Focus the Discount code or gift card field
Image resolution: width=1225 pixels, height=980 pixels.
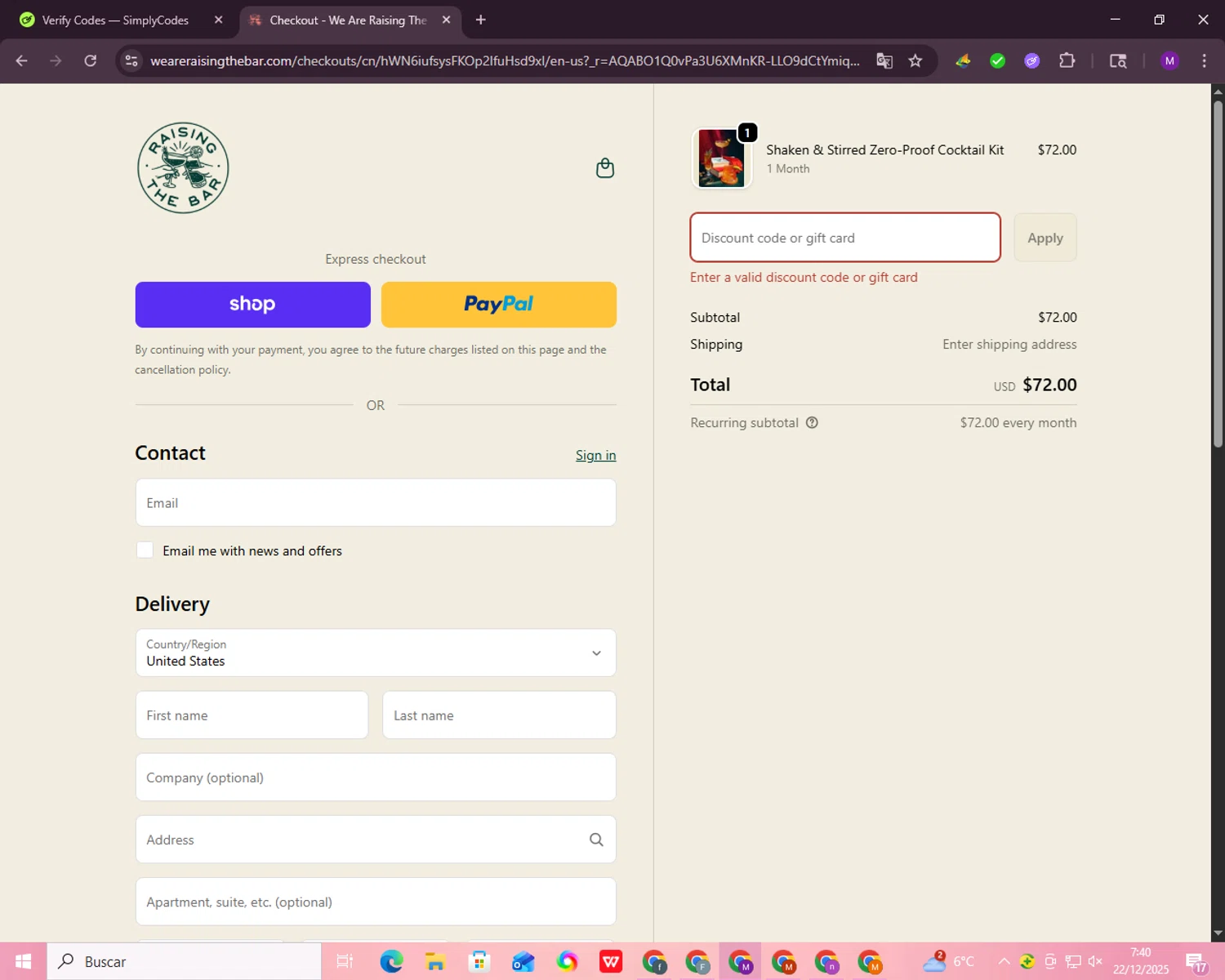pyautogui.click(x=845, y=238)
